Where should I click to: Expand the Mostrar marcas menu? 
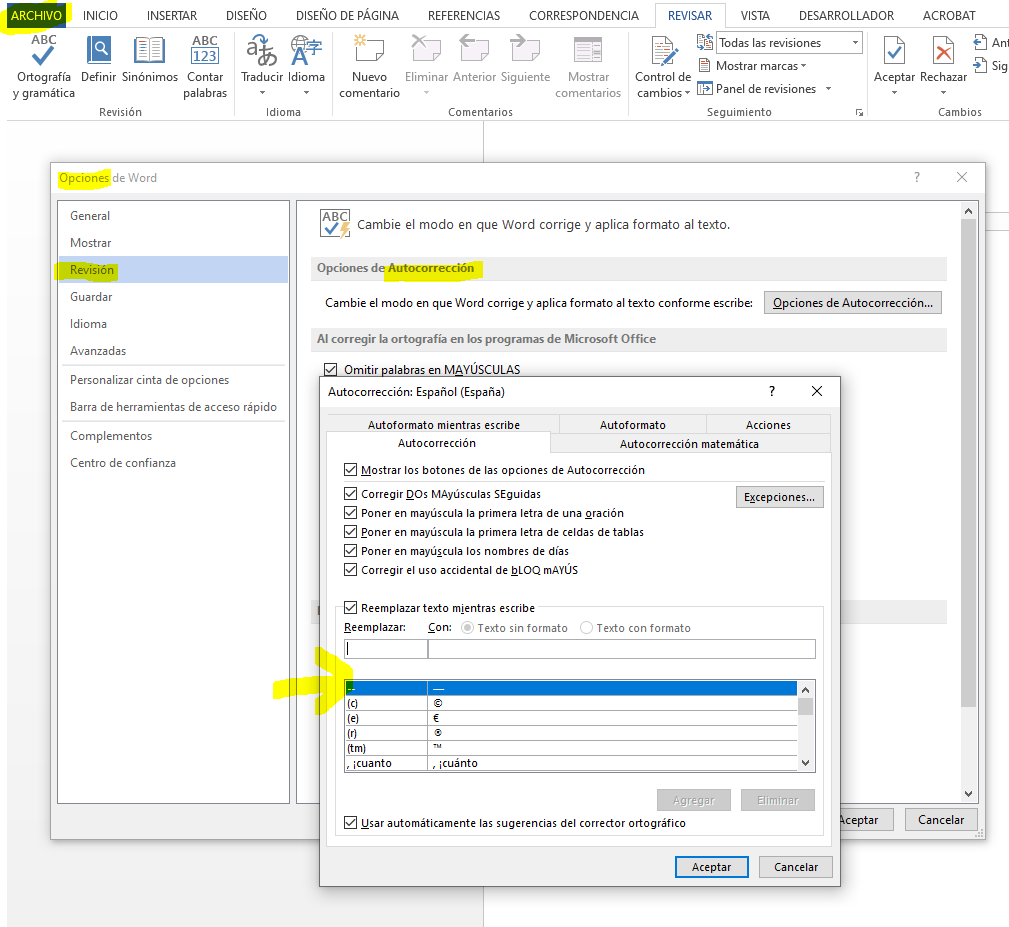coord(760,66)
